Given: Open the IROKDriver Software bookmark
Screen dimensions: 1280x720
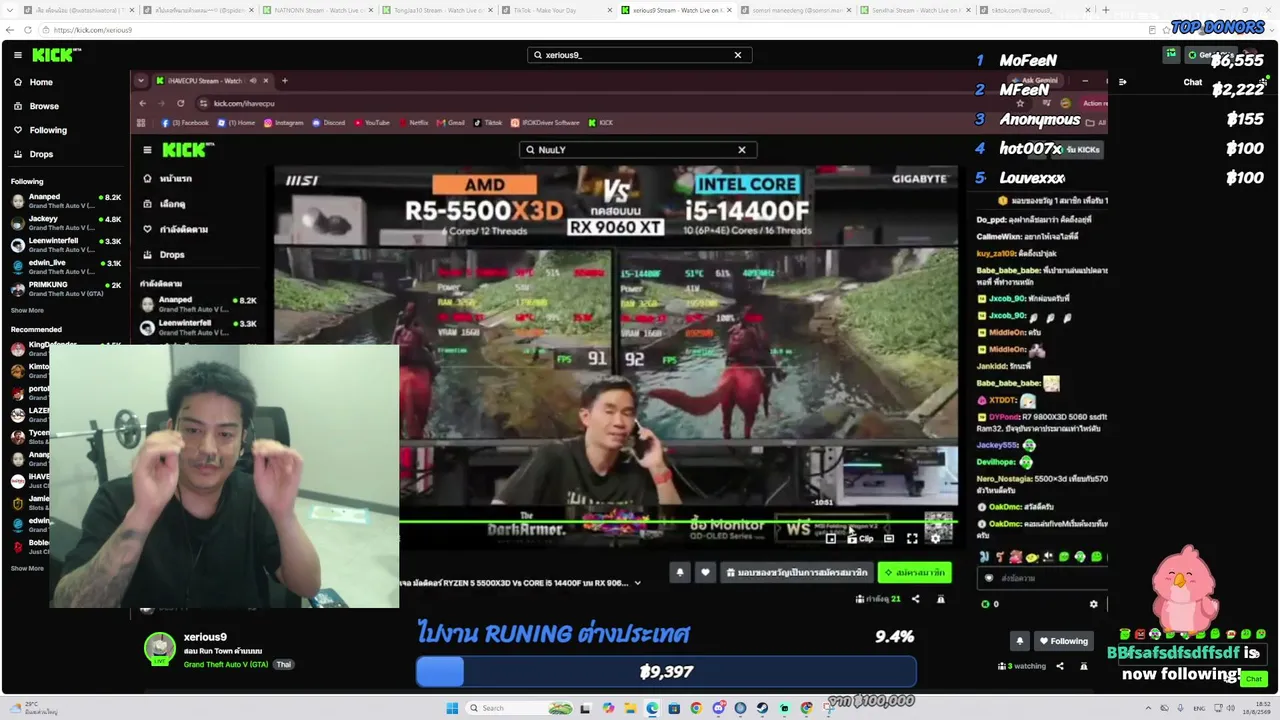Looking at the screenshot, I should click(545, 123).
